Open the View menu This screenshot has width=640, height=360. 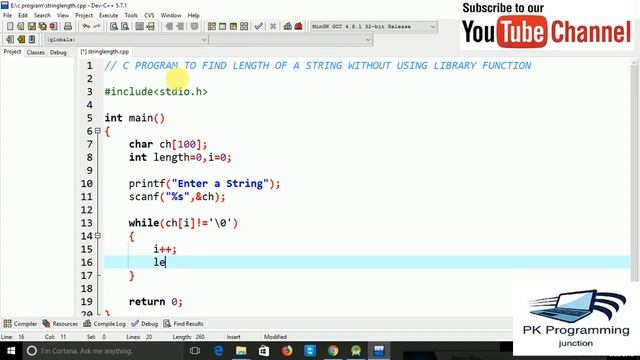[62, 16]
